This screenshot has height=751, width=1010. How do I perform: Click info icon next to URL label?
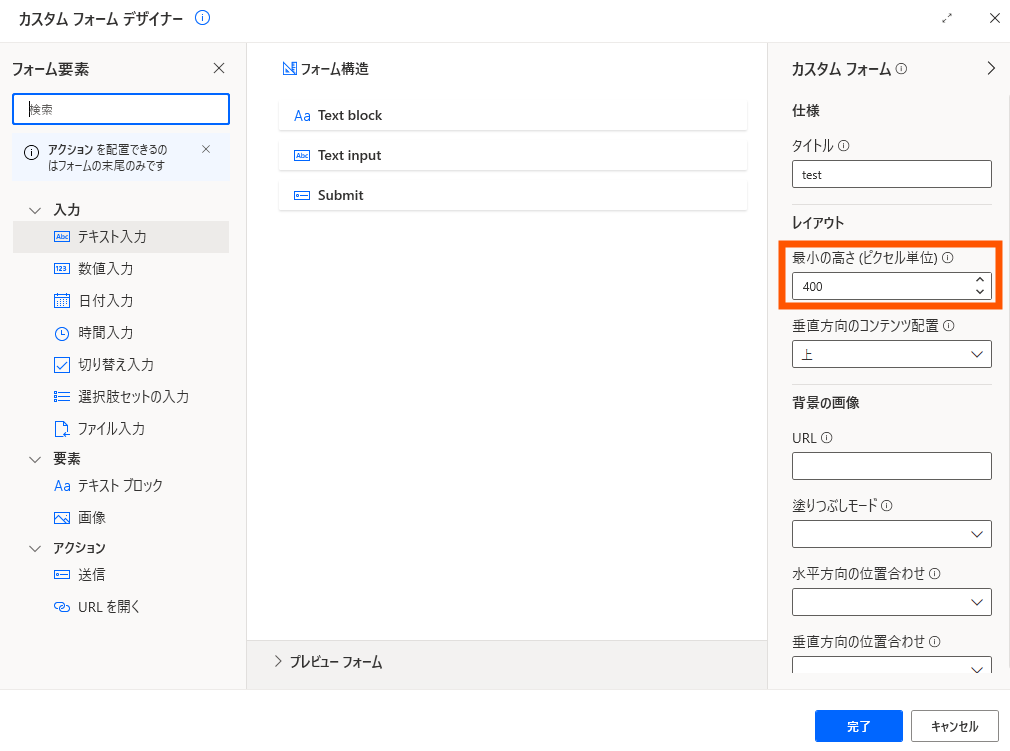click(827, 438)
